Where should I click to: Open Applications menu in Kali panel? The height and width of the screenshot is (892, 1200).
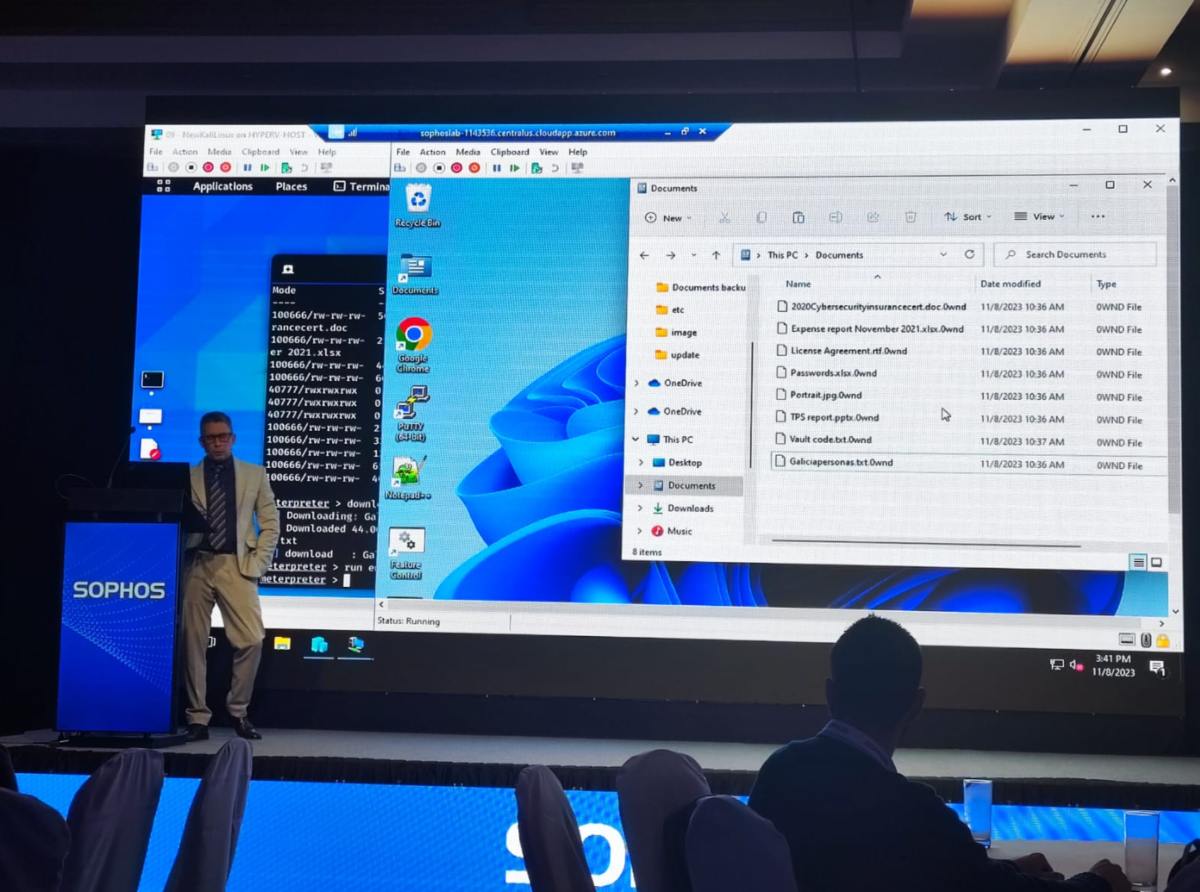coord(222,186)
